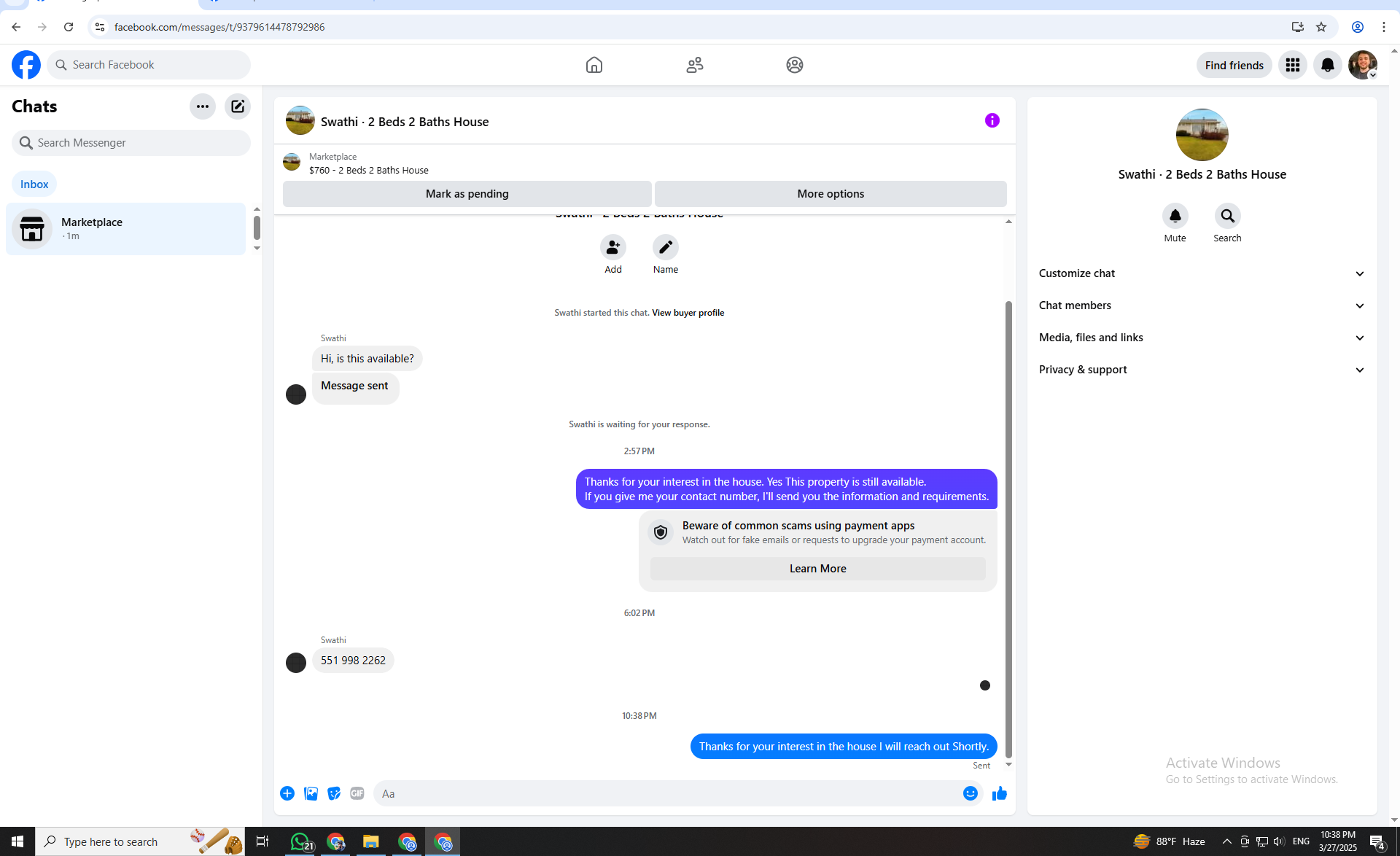Open Chats options three-dots menu
The image size is (1400, 856).
tap(203, 106)
